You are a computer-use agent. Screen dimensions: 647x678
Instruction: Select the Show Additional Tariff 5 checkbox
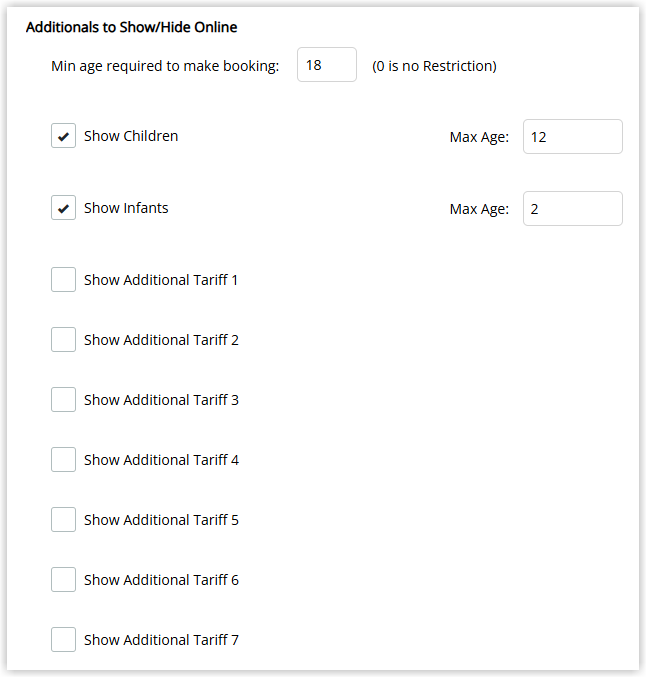pos(64,520)
